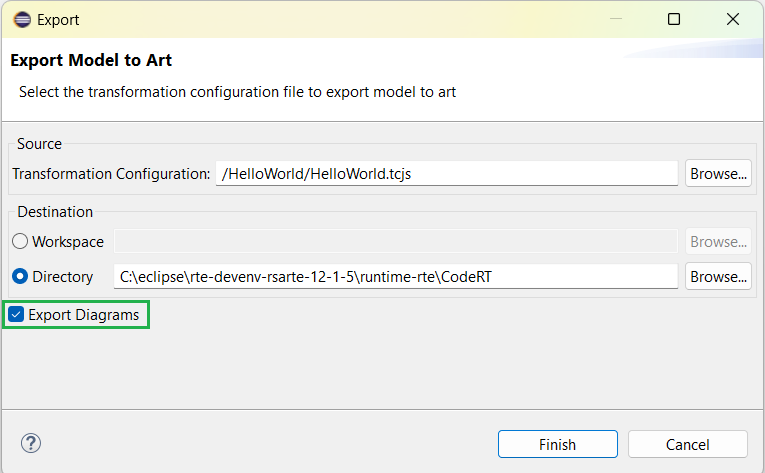Viewport: 765px width, 473px height.
Task: Click the Destination group label
Action: [x=55, y=212]
